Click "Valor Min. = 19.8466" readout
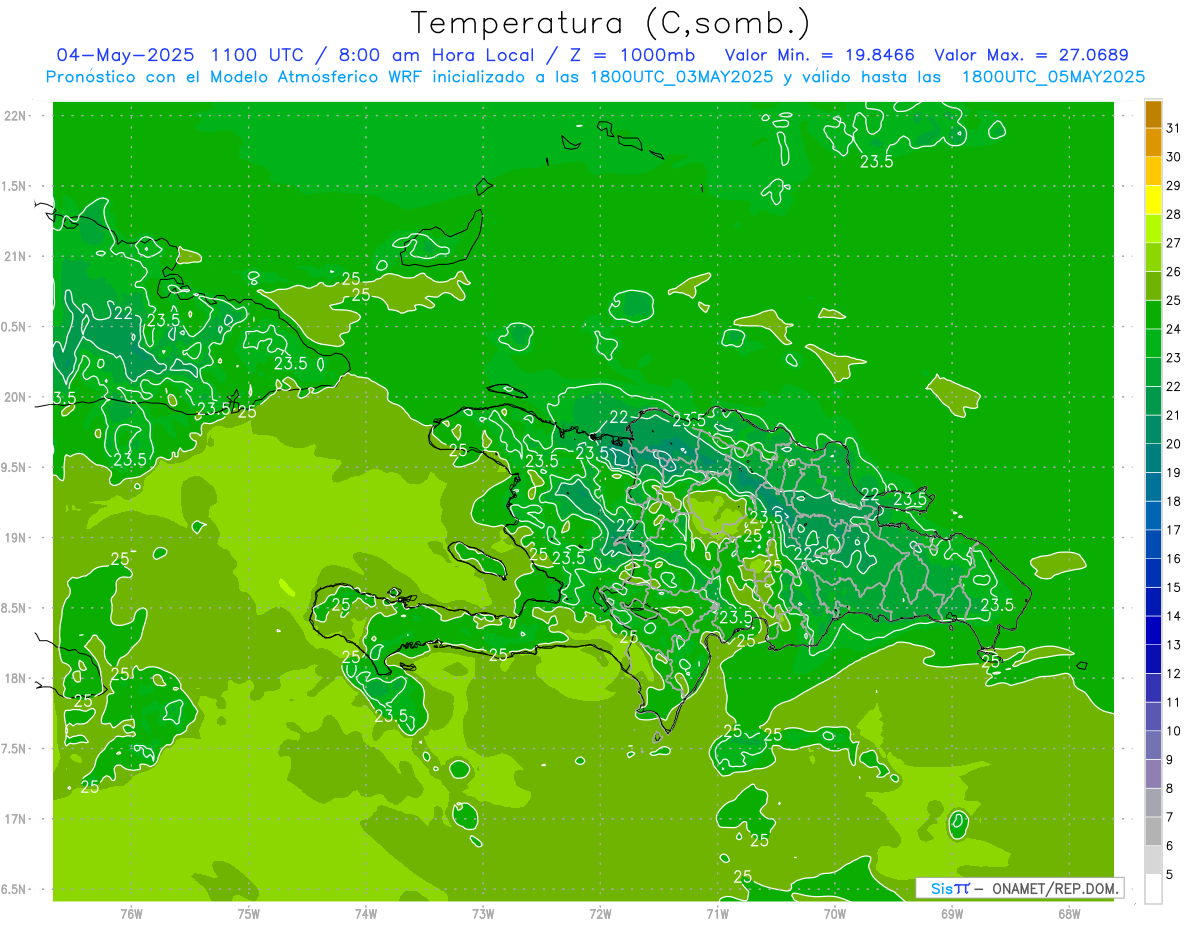 (x=821, y=54)
